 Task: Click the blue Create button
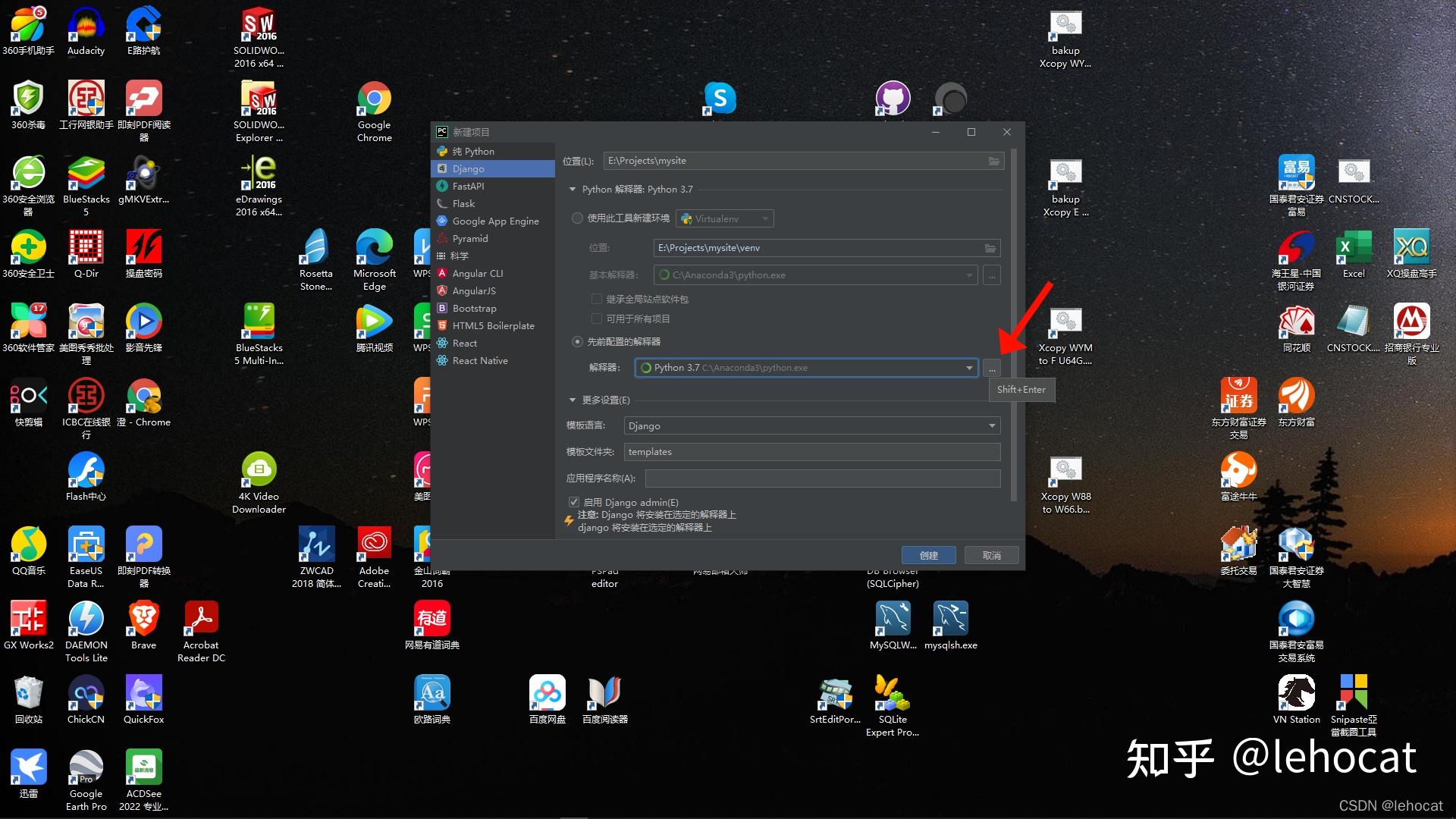click(x=928, y=555)
